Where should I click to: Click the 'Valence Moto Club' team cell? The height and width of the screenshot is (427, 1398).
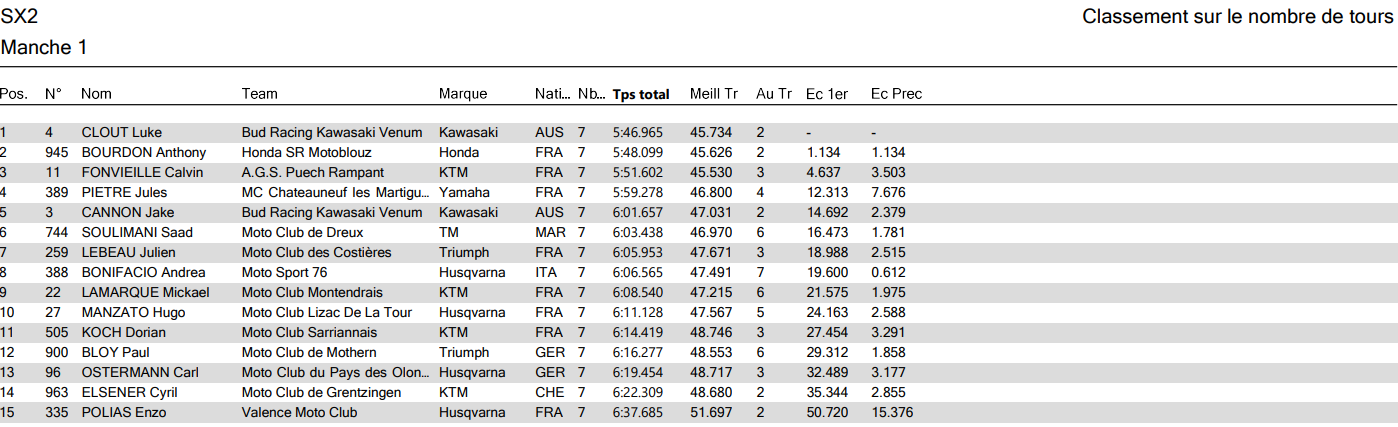pyautogui.click(x=299, y=412)
